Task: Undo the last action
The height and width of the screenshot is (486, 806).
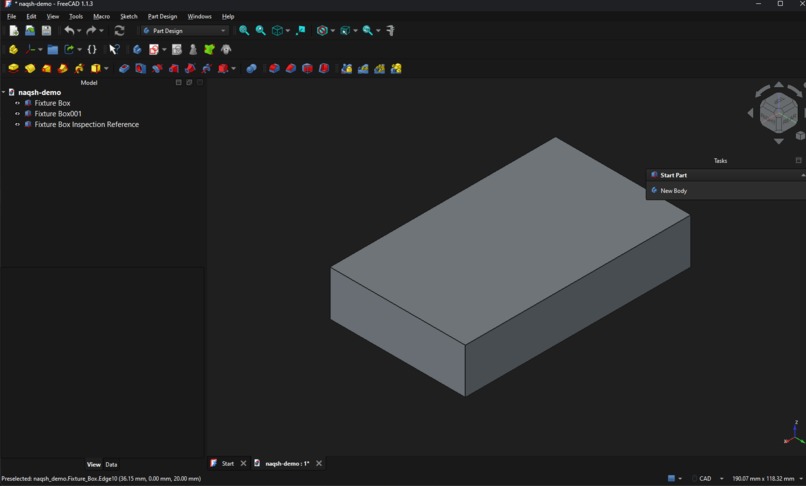Action: 69,31
